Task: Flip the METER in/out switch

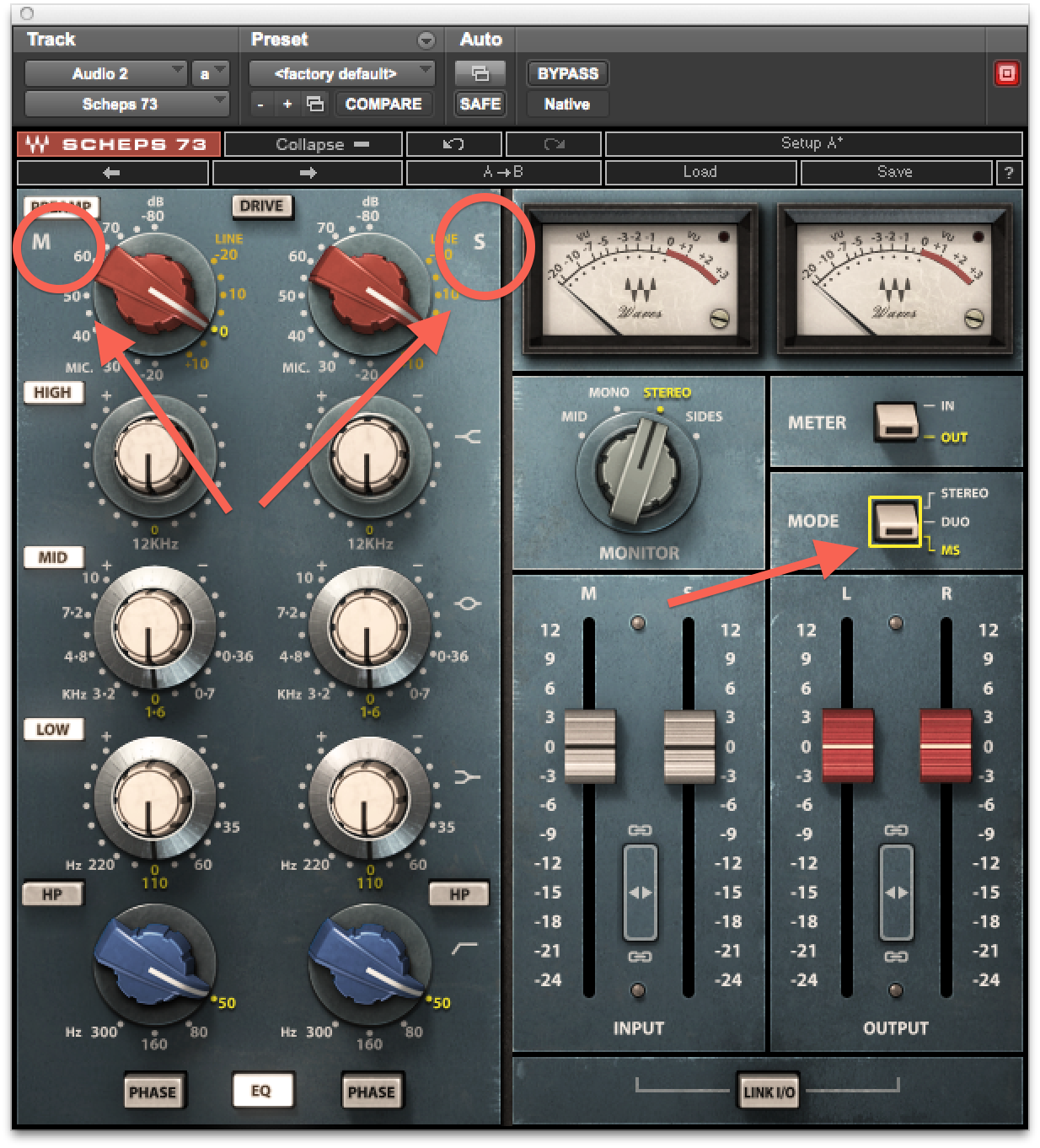Action: (897, 421)
